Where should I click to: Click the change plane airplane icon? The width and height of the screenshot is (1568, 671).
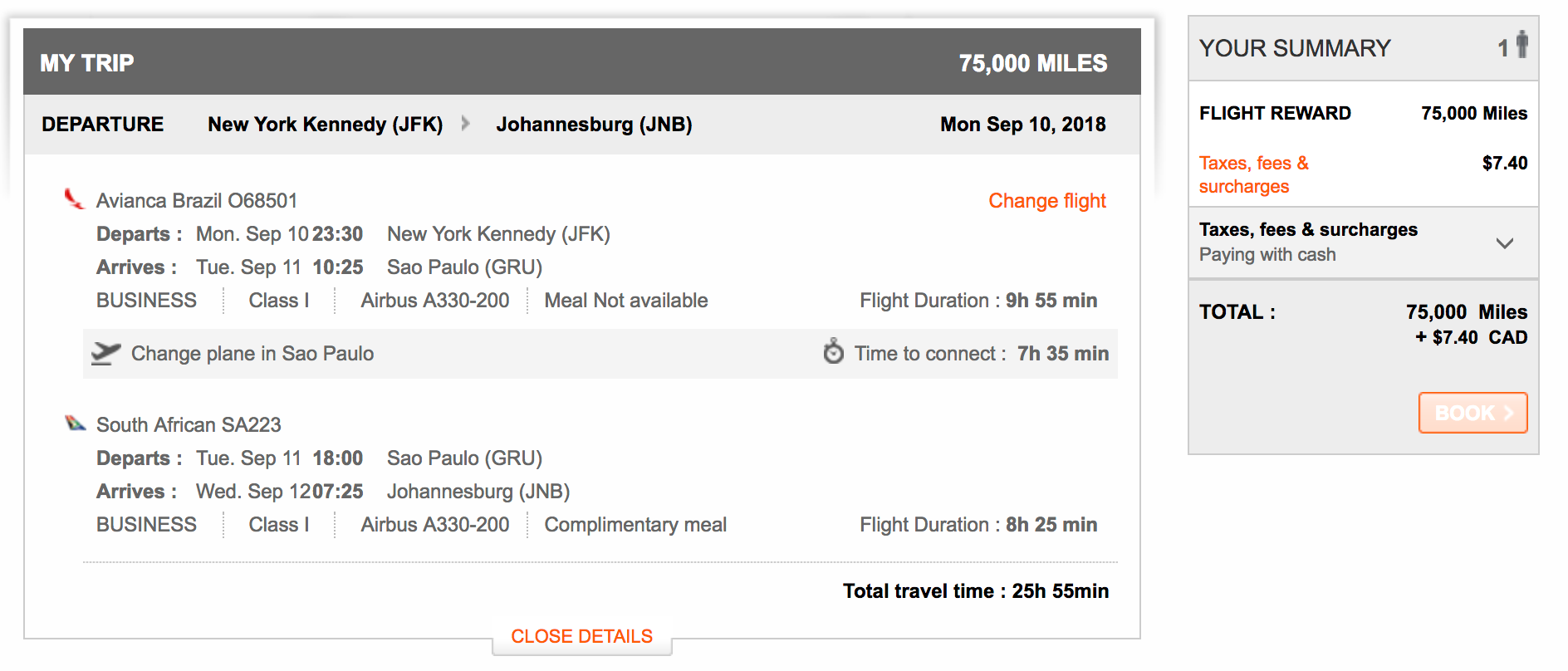coord(105,353)
